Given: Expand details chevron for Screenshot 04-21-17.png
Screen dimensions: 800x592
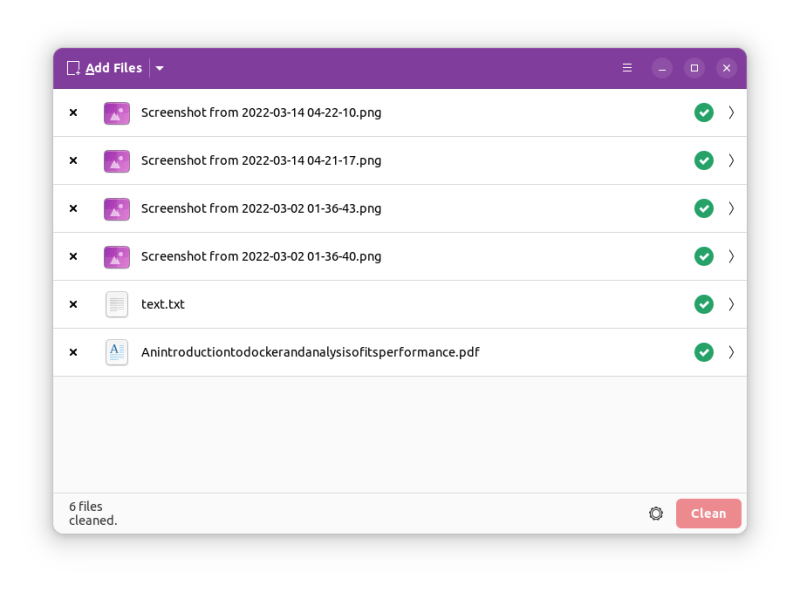Looking at the screenshot, I should 731,161.
